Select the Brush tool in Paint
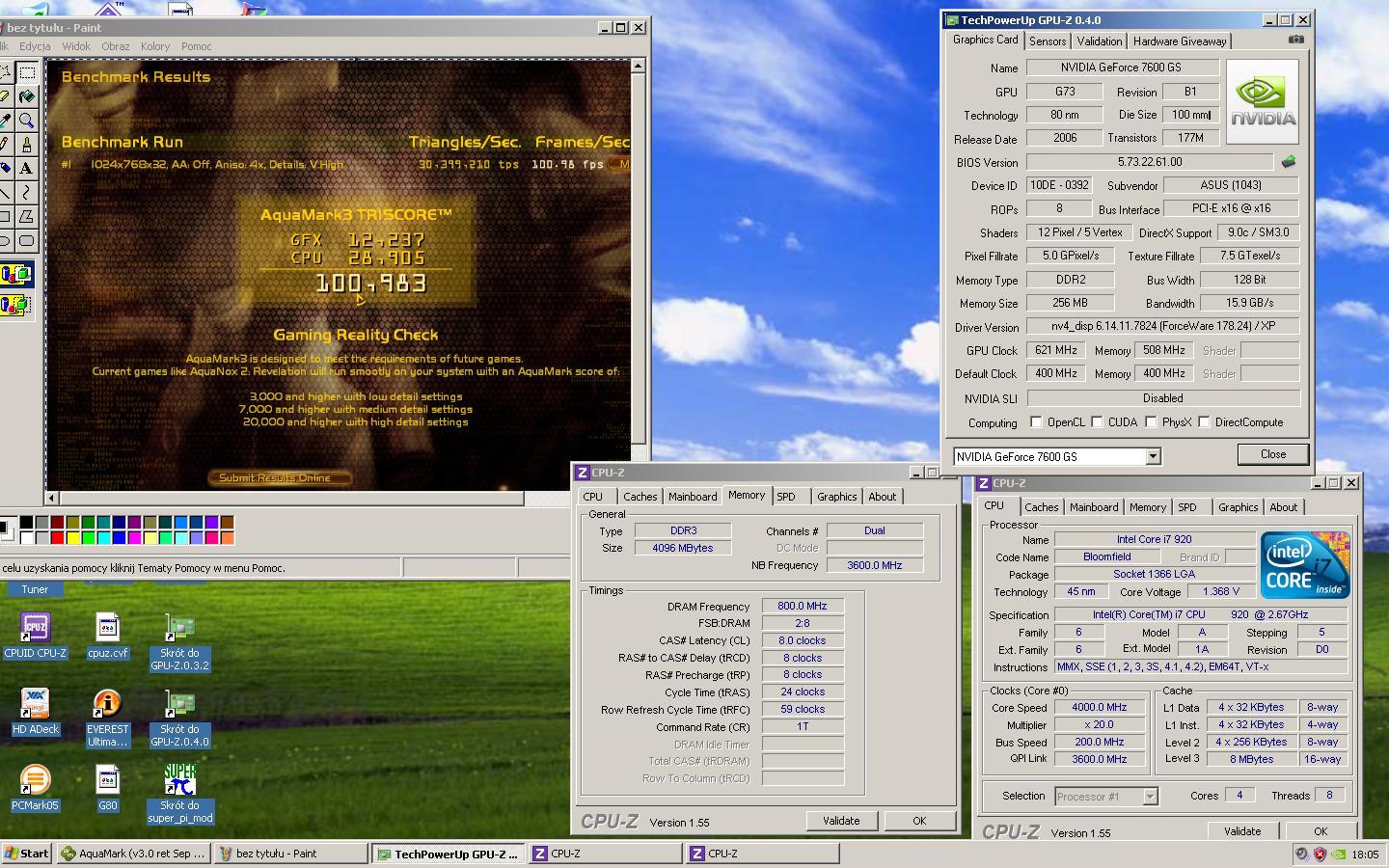Image resolution: width=1389 pixels, height=868 pixels. pos(27,145)
